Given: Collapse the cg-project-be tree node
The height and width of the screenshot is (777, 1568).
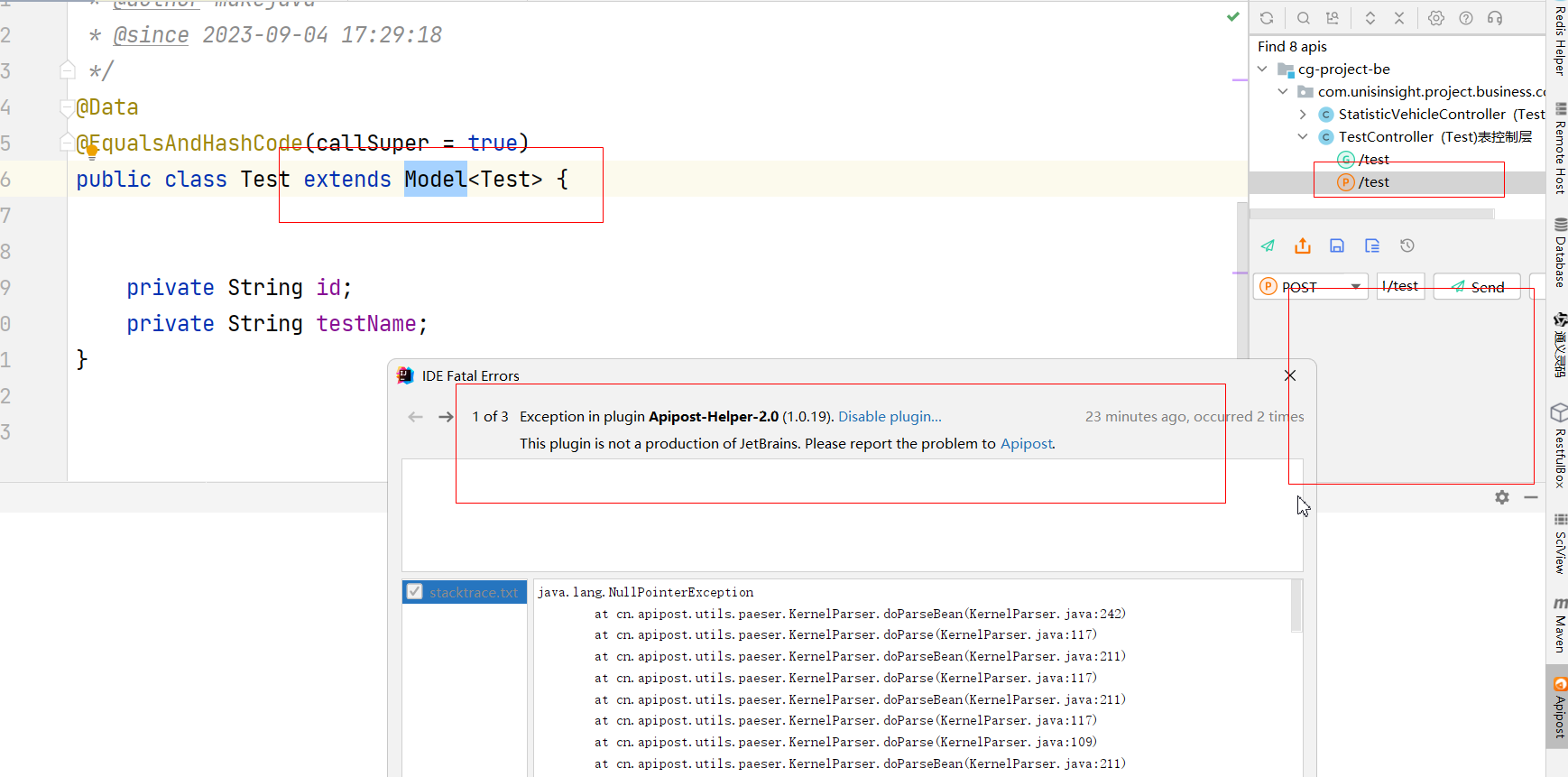Looking at the screenshot, I should pos(1263,69).
